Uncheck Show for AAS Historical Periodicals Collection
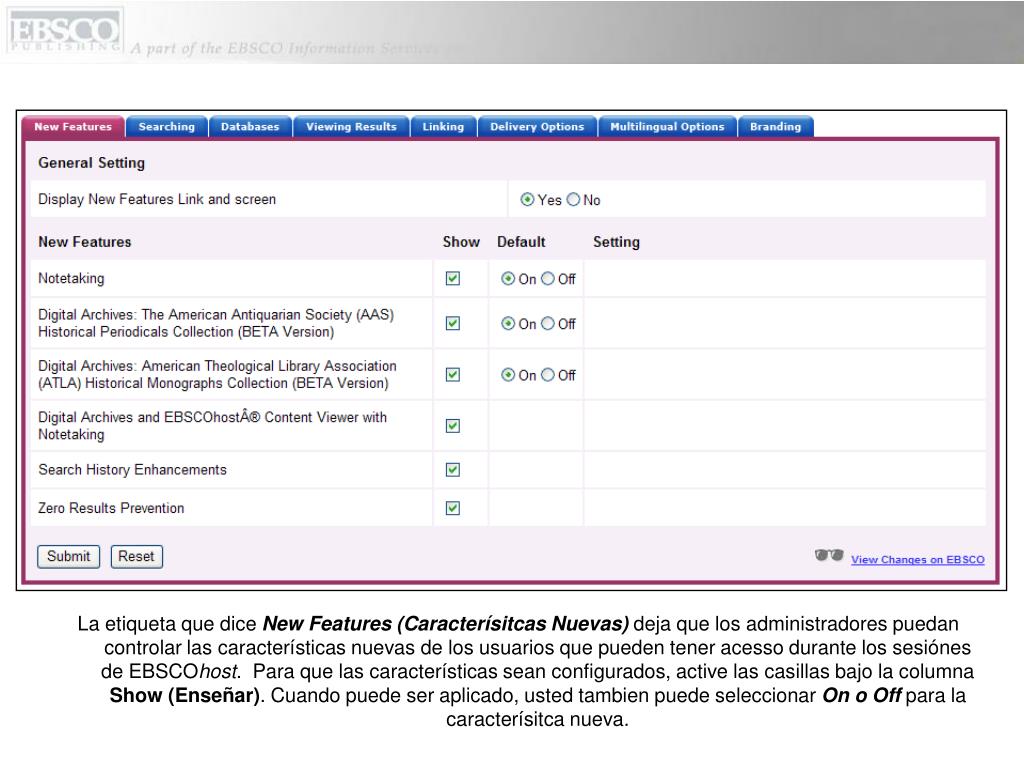Viewport: 1024px width, 768px height. [453, 323]
